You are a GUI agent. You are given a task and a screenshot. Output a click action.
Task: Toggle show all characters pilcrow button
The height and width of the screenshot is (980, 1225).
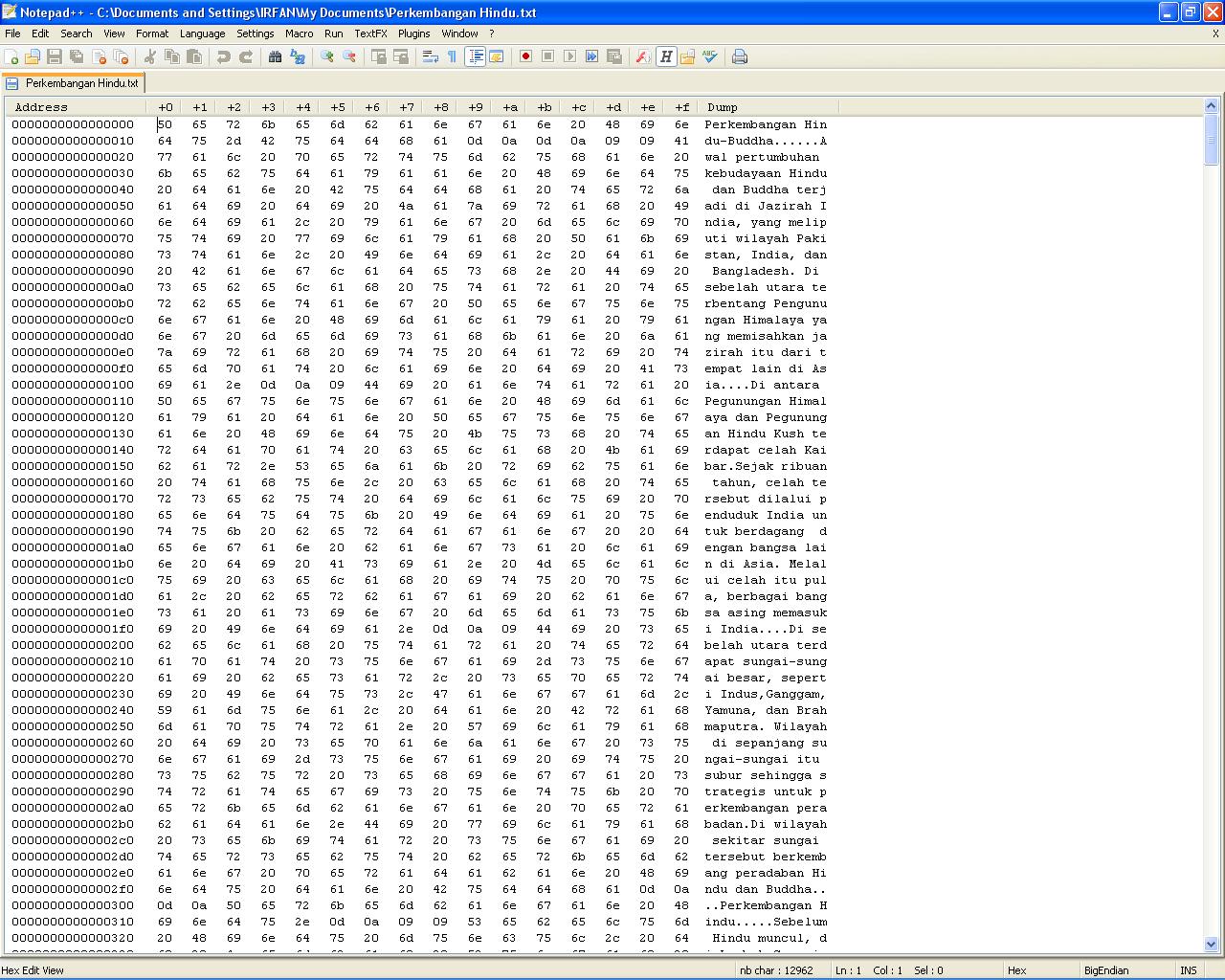click(452, 57)
